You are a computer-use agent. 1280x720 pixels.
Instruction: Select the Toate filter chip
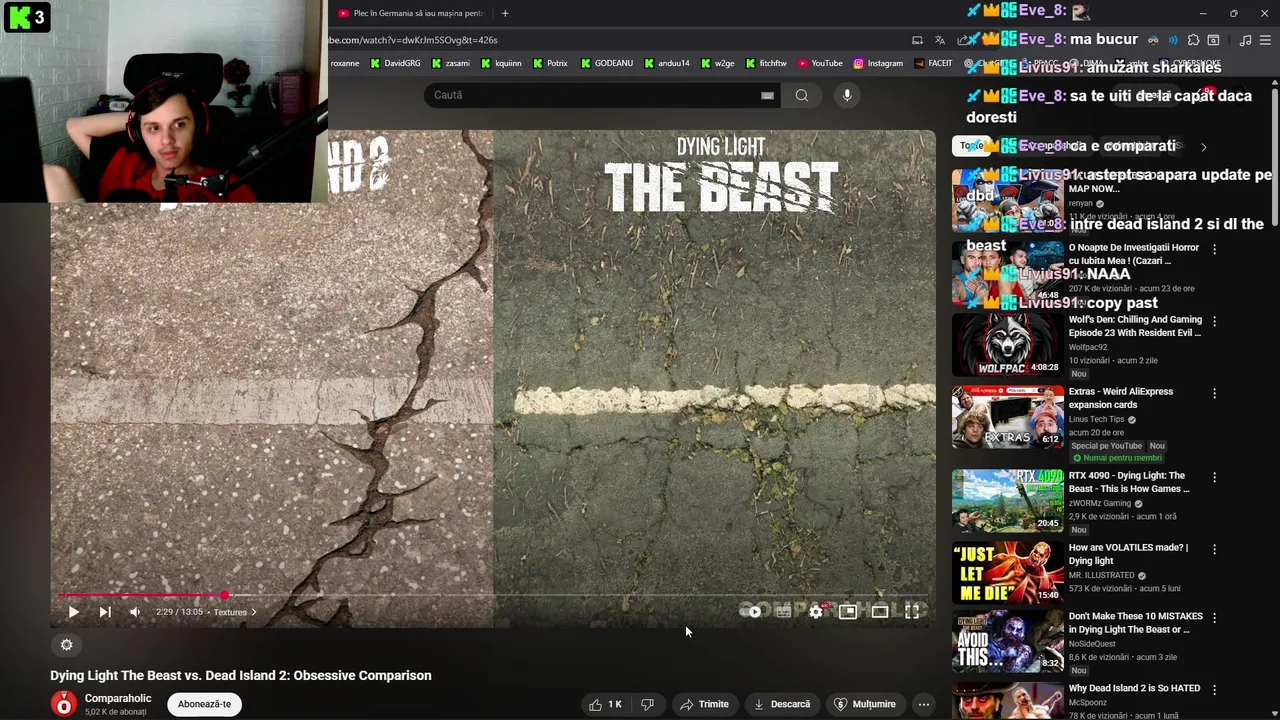pos(971,146)
